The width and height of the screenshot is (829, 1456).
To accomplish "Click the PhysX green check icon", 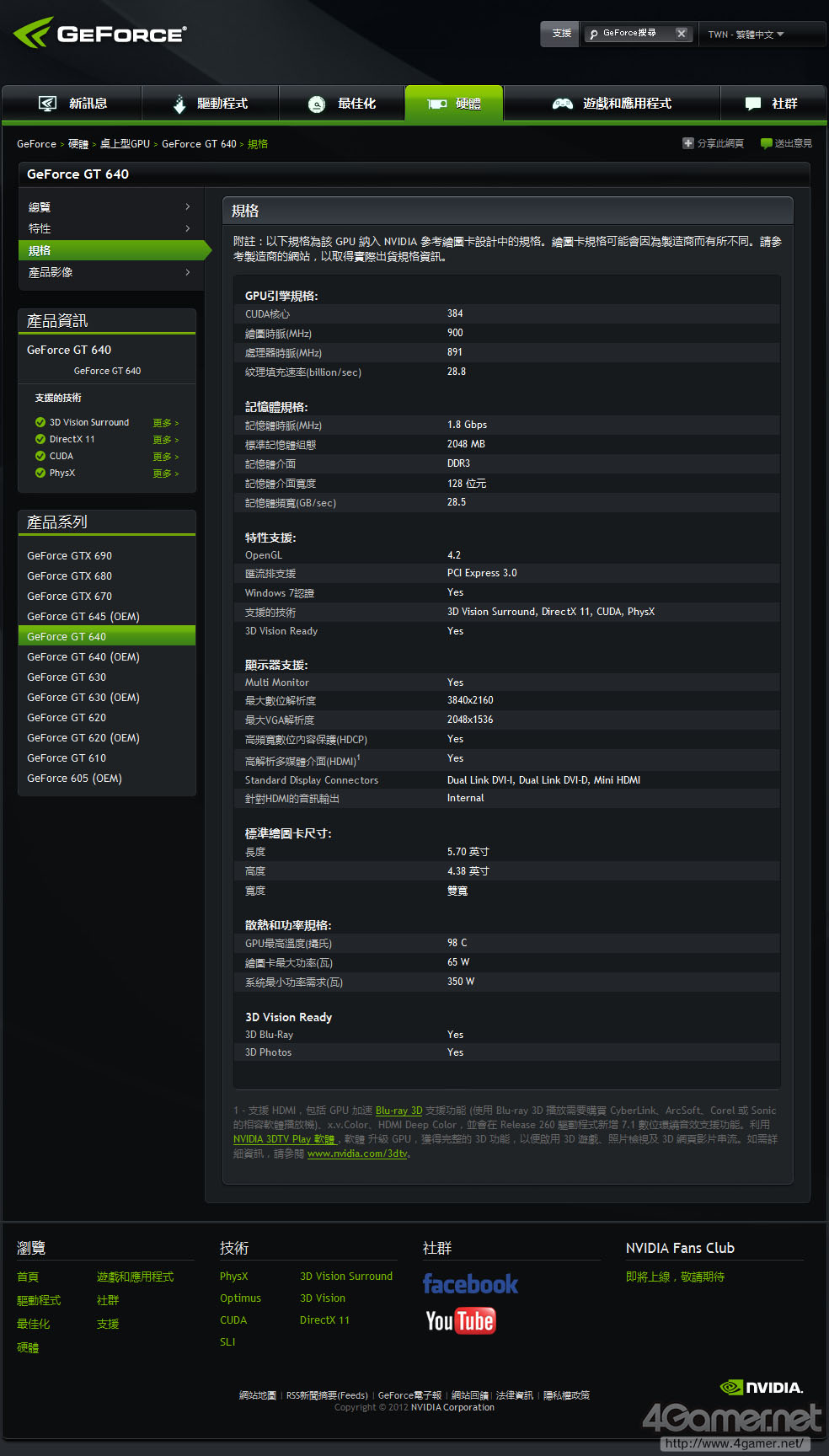I will tap(40, 473).
